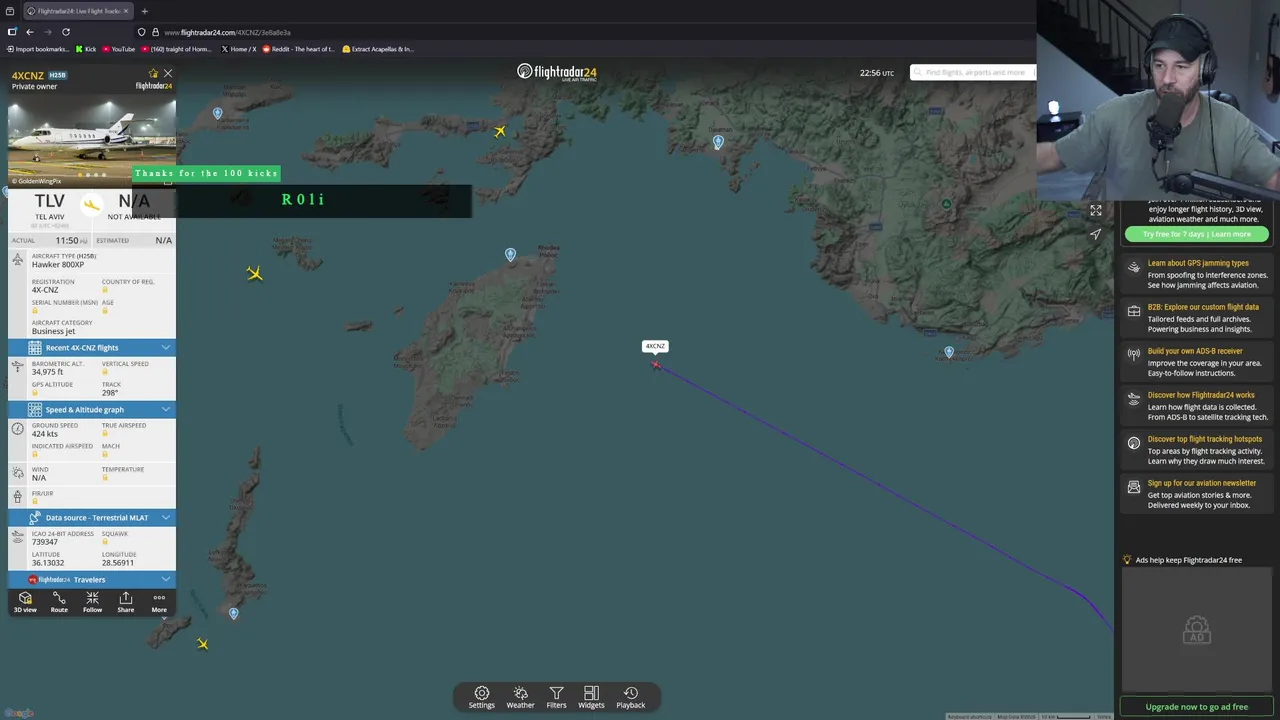The image size is (1280, 720).
Task: Open the Import bookmarks item
Action: click(39, 49)
